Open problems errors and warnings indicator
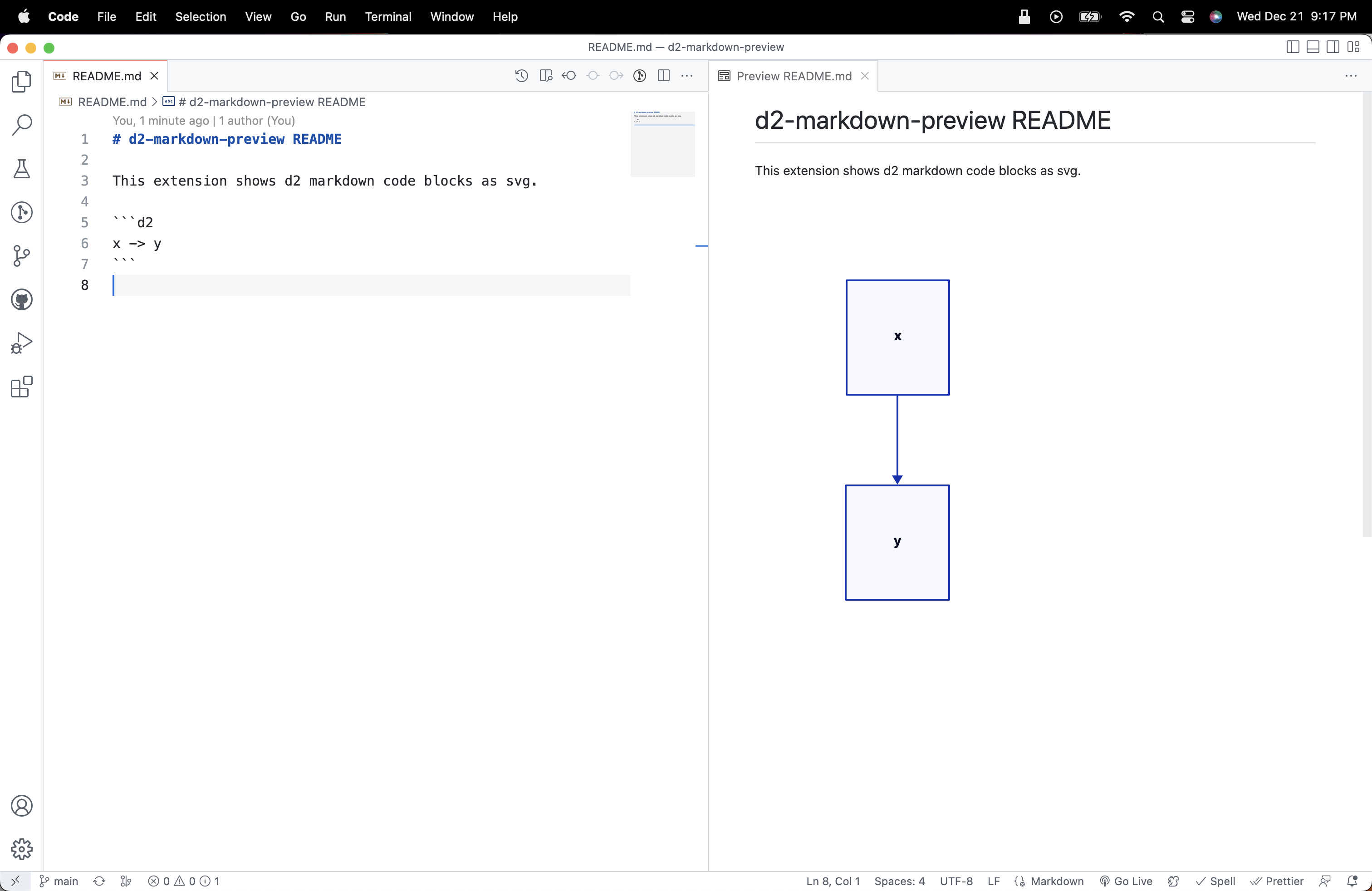Image resolution: width=1372 pixels, height=891 pixels. pyautogui.click(x=184, y=881)
